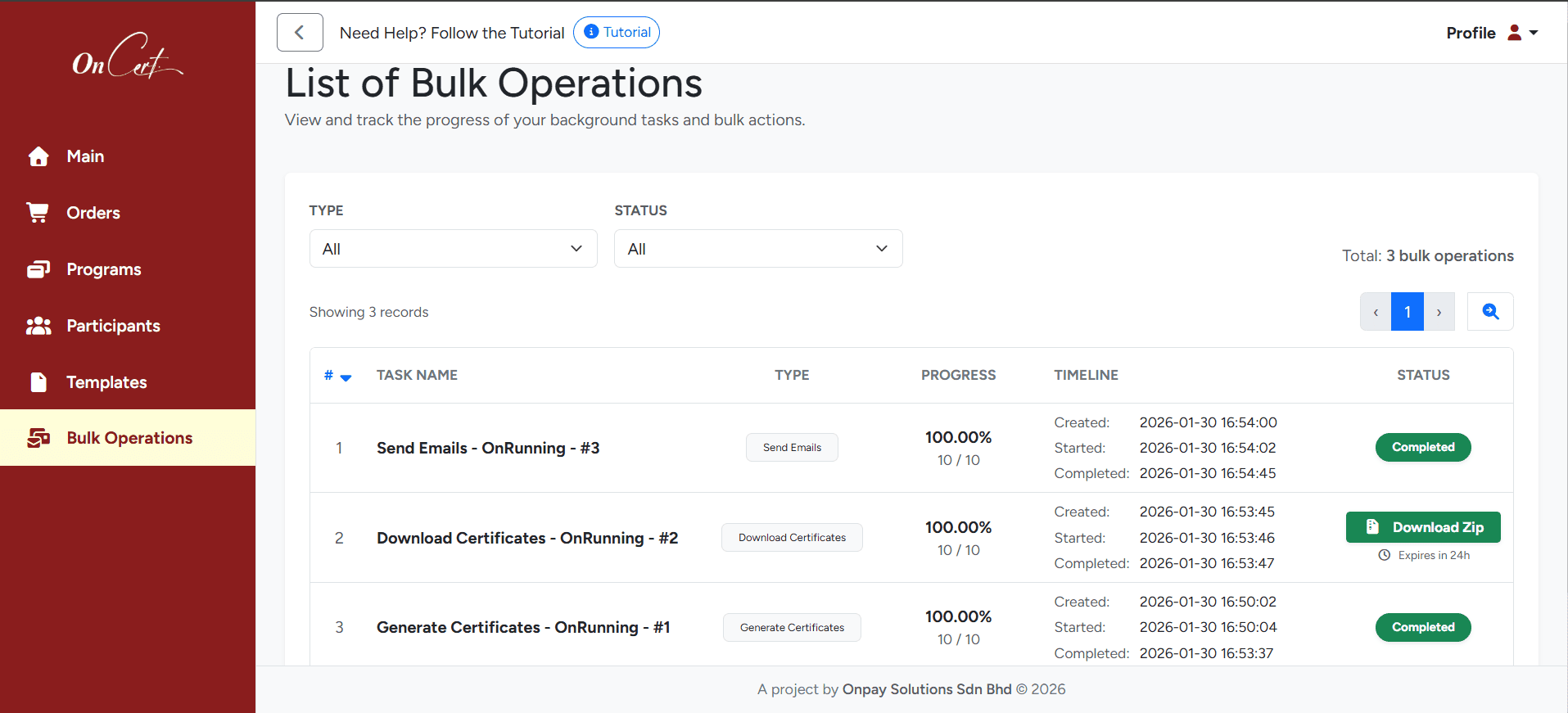1568x713 pixels.
Task: Open the STATUS filter dropdown
Action: pyautogui.click(x=758, y=249)
